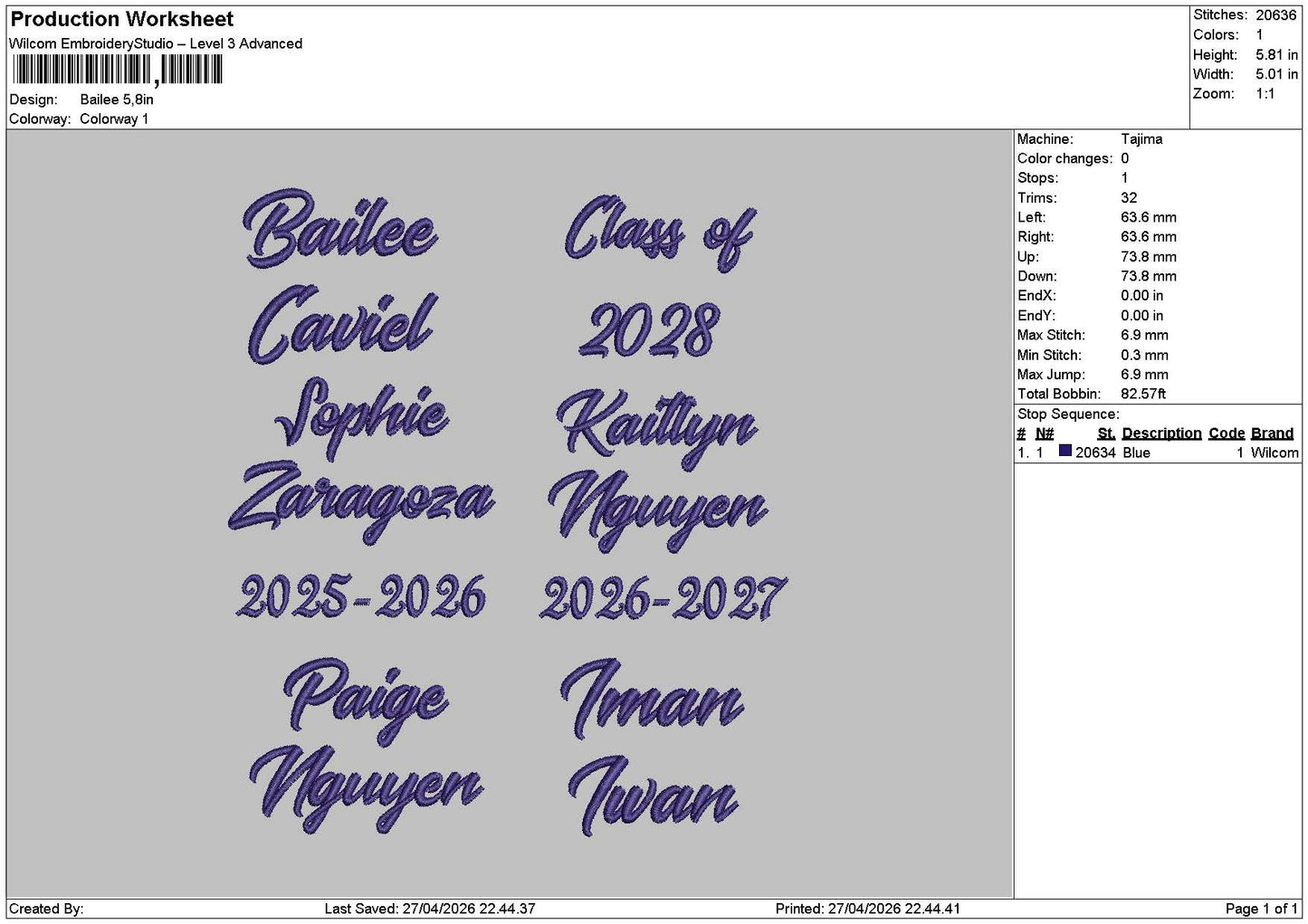Click the 'Wilcom EmbroideryStudio – Level 3 Advanced' line
This screenshot has height=924, width=1308.
coord(156,43)
